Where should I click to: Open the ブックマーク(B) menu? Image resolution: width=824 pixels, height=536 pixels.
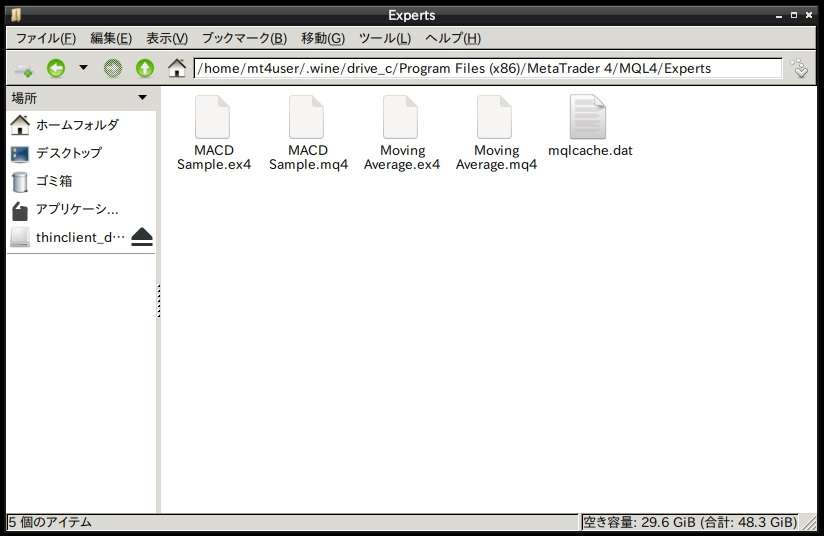244,38
